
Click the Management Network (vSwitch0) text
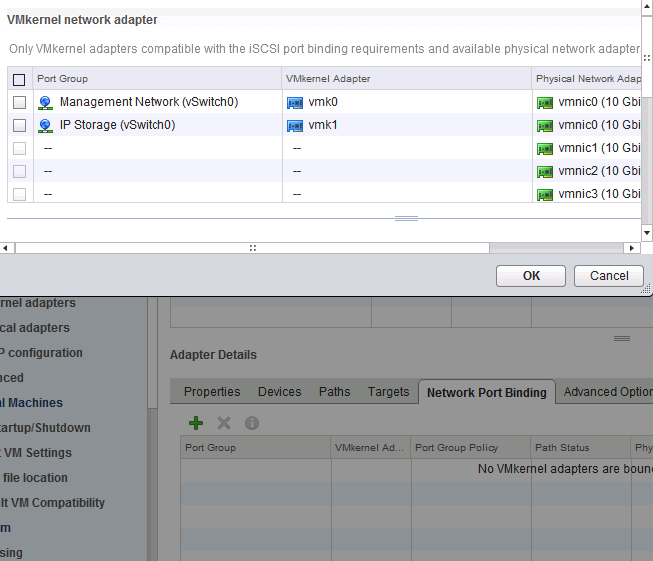pos(149,102)
